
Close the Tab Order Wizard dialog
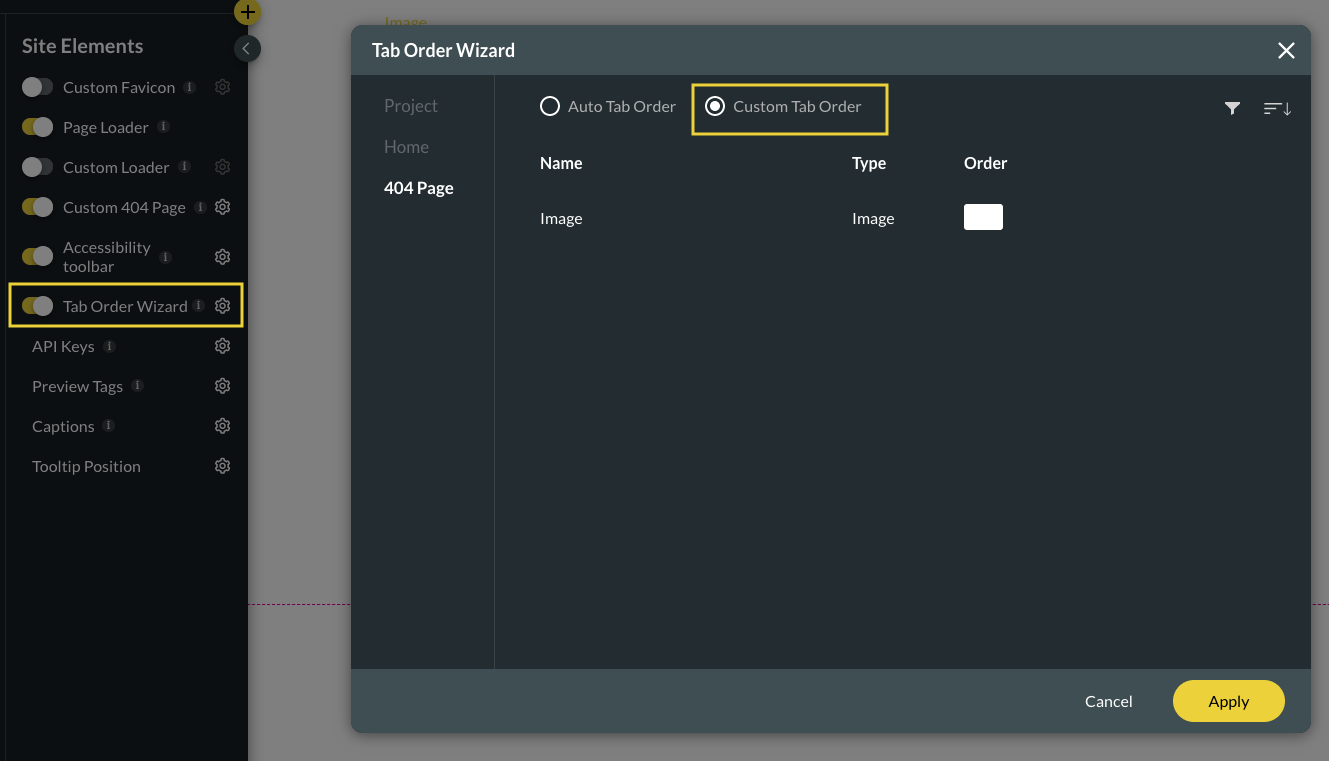pos(1286,51)
